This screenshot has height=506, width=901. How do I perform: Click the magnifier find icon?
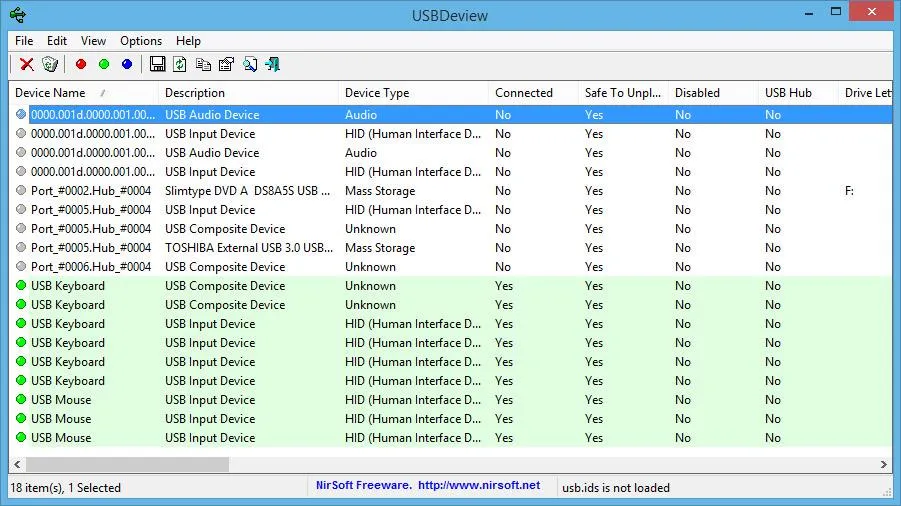pos(250,64)
